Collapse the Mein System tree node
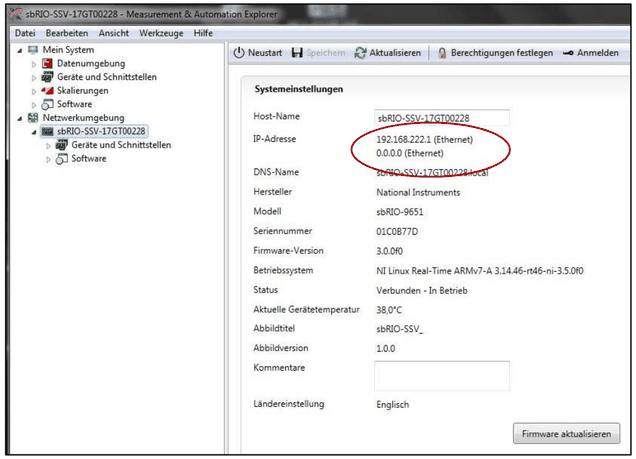 click(x=19, y=51)
